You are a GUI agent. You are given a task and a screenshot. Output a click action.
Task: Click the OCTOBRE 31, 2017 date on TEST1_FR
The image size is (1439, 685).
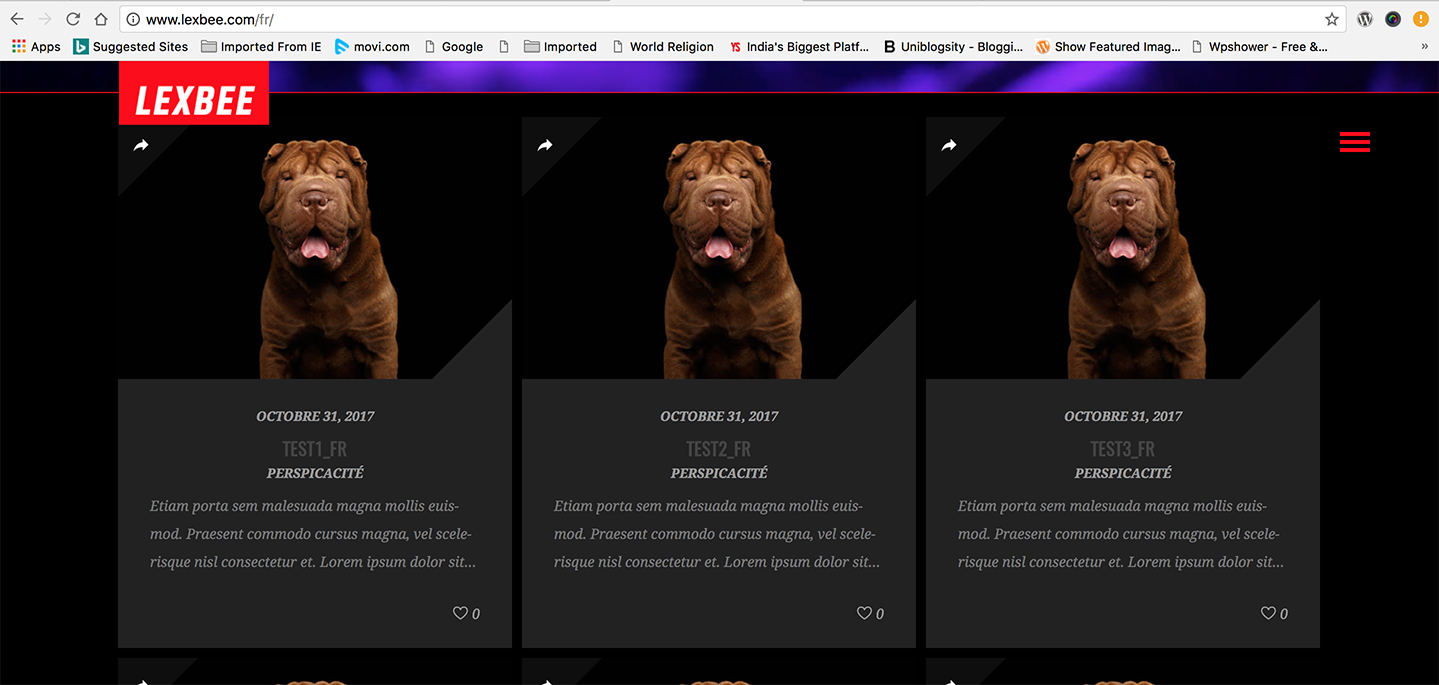pos(315,416)
